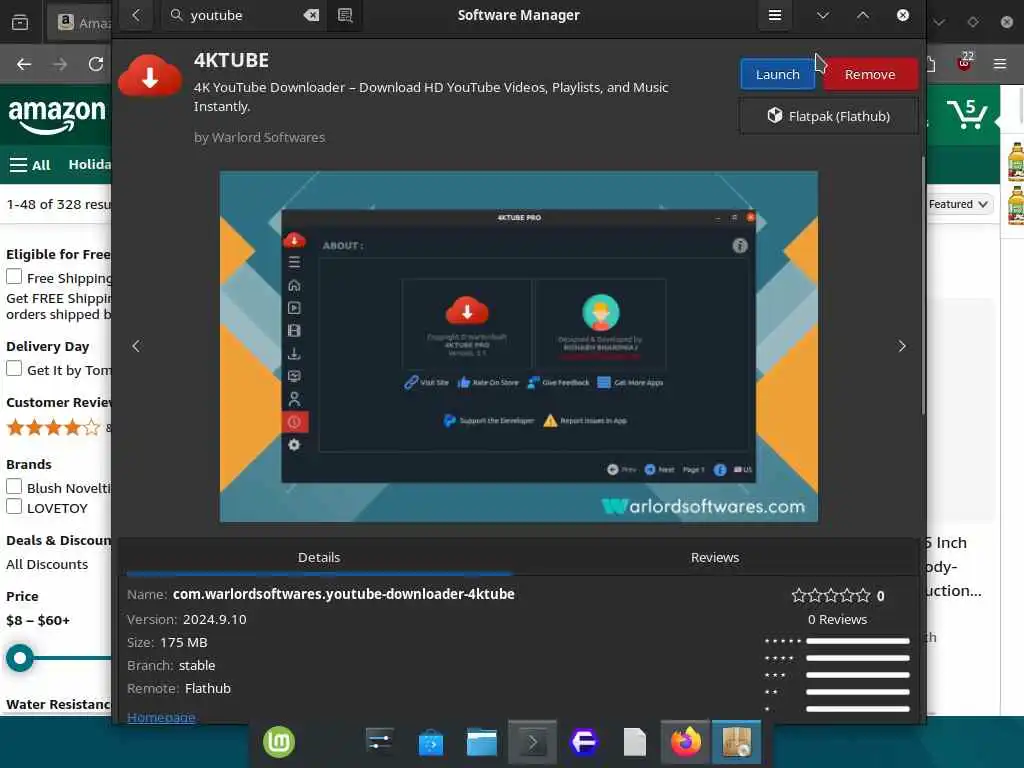
Task: Switch to the Details tab
Action: pyautogui.click(x=319, y=557)
